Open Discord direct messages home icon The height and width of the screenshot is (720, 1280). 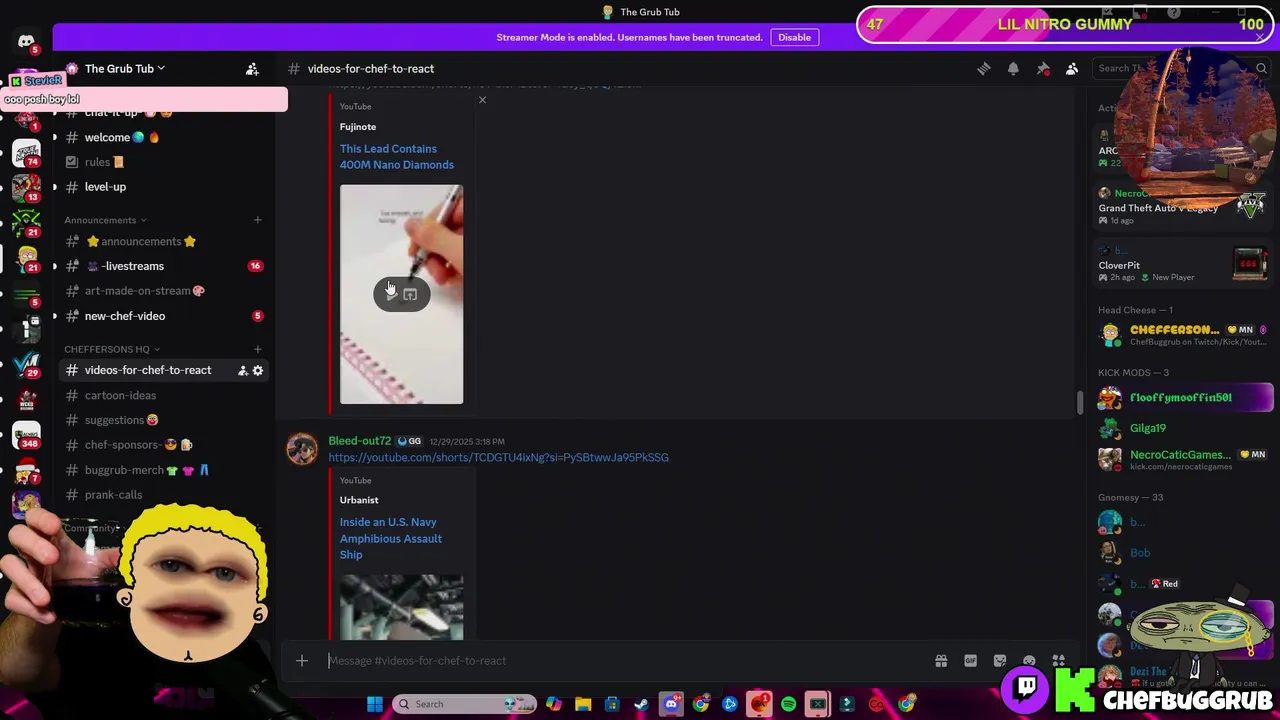(26, 41)
